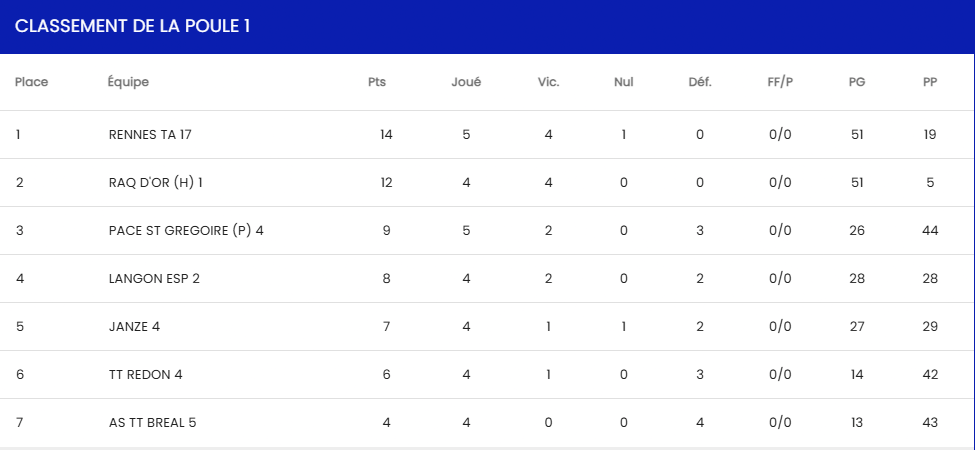This screenshot has height=450, width=975.
Task: Click the Place column header
Action: point(31,82)
